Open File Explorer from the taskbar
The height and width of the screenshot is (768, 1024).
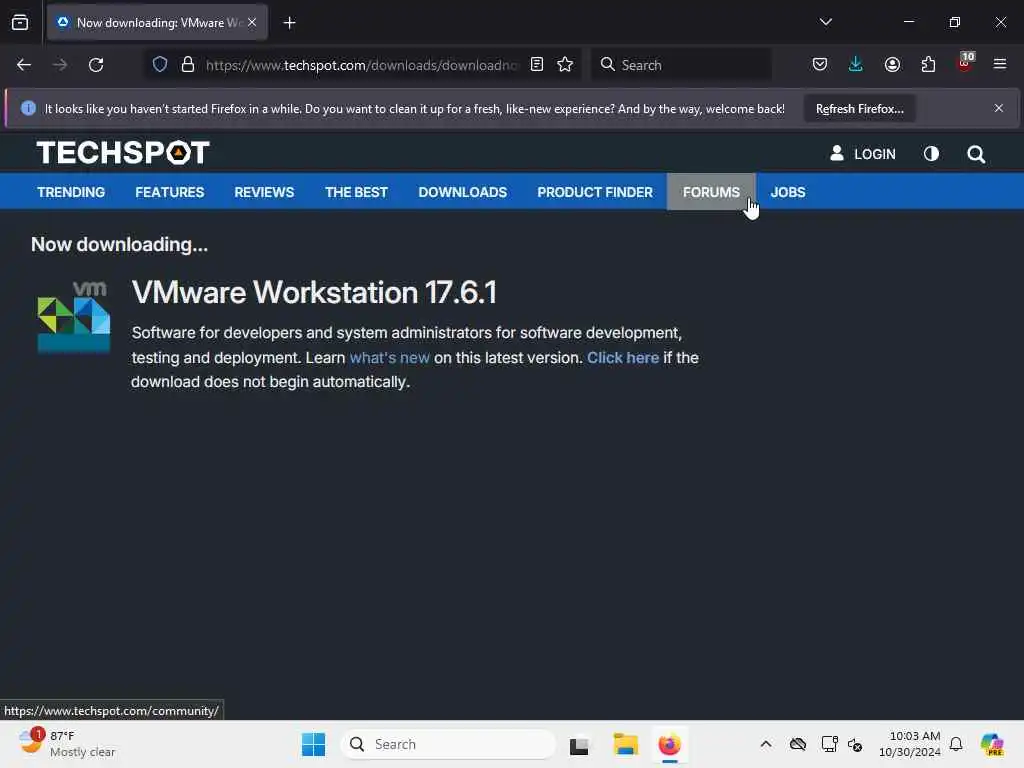pos(625,744)
